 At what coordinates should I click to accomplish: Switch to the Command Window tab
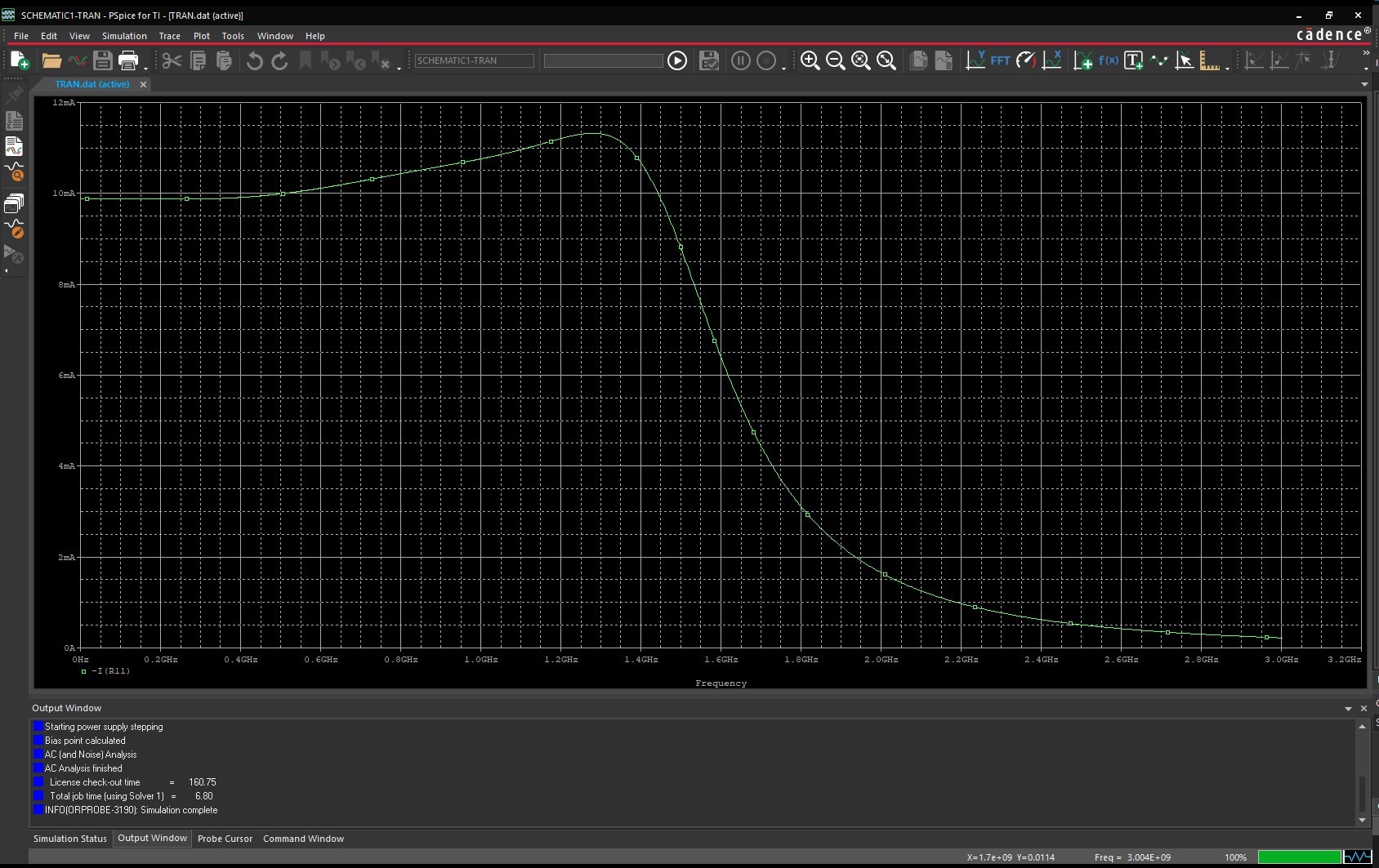303,839
